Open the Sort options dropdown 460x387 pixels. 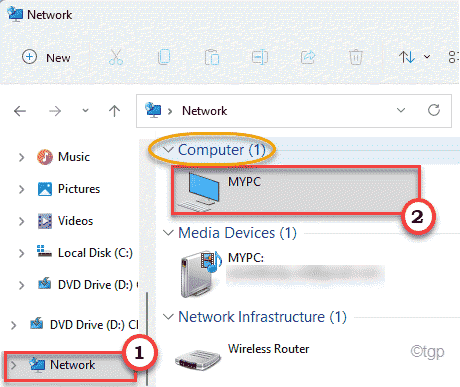pyautogui.click(x=415, y=57)
